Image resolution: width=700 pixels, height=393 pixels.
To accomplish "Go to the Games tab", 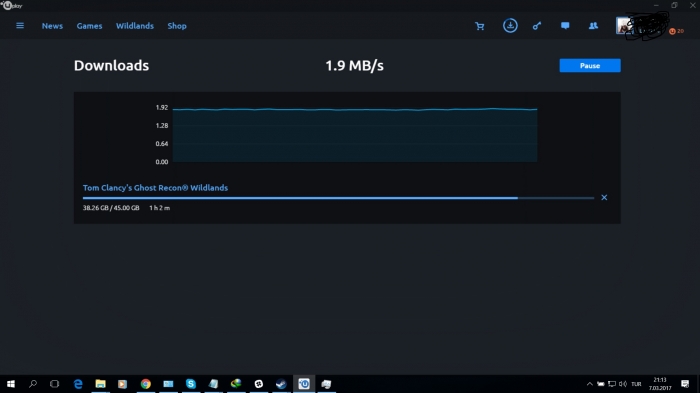I will click(89, 26).
